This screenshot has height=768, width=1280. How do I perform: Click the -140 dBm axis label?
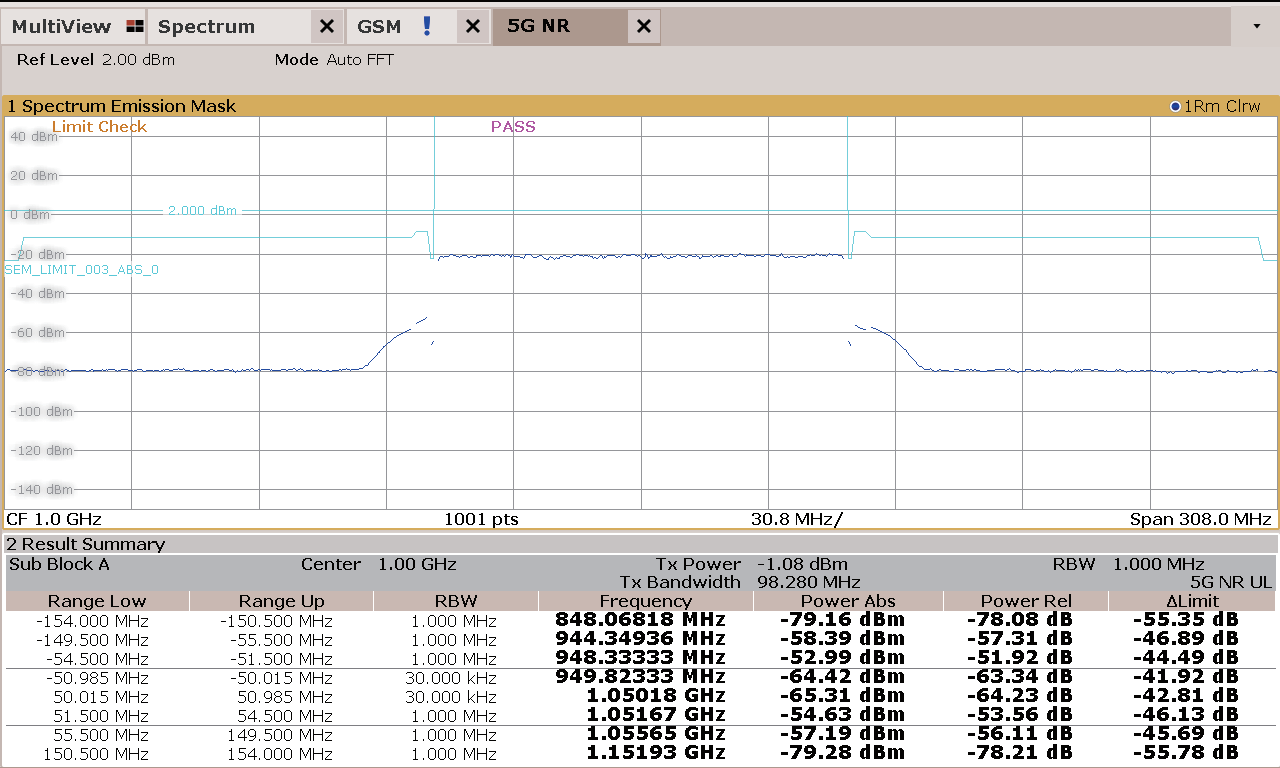pyautogui.click(x=41, y=489)
